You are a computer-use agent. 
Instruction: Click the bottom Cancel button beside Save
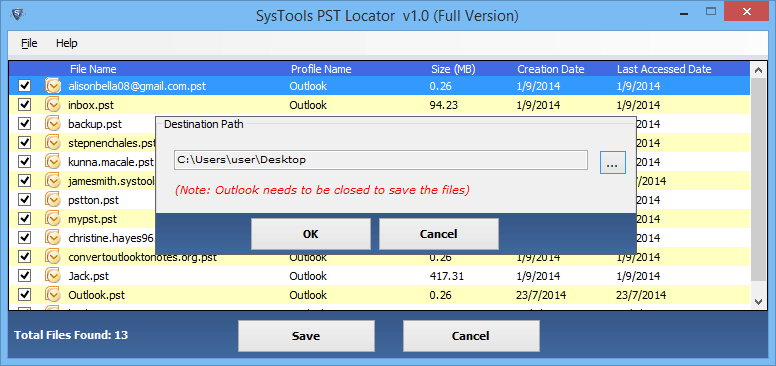pyautogui.click(x=471, y=336)
